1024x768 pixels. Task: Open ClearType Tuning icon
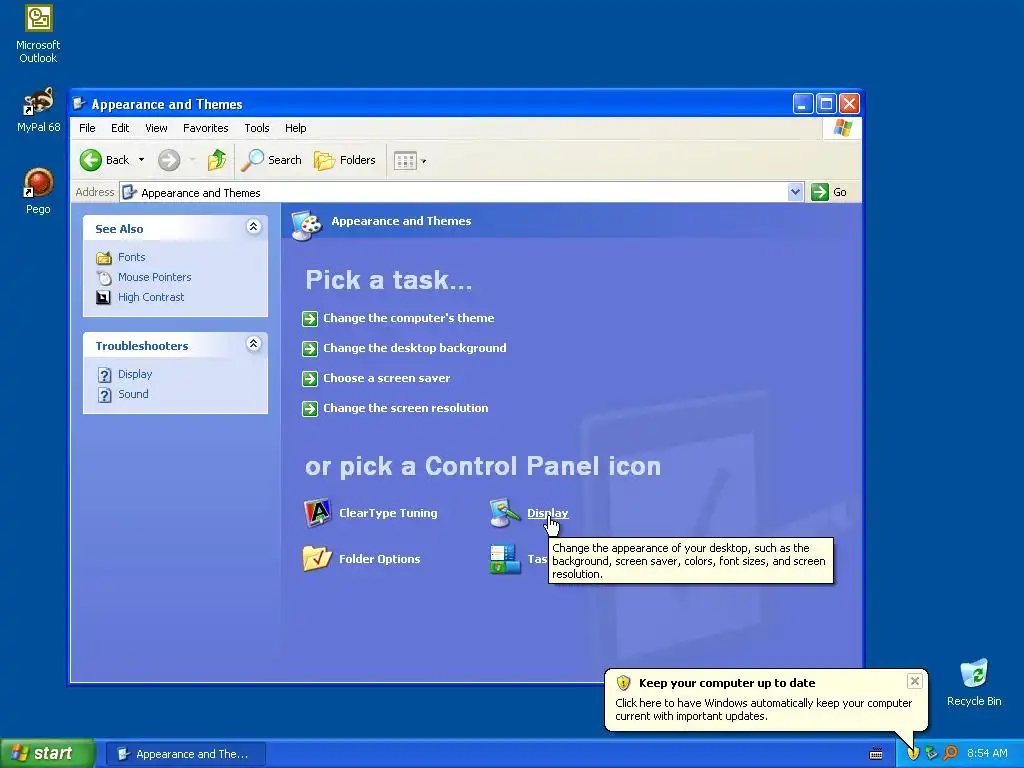coord(317,513)
